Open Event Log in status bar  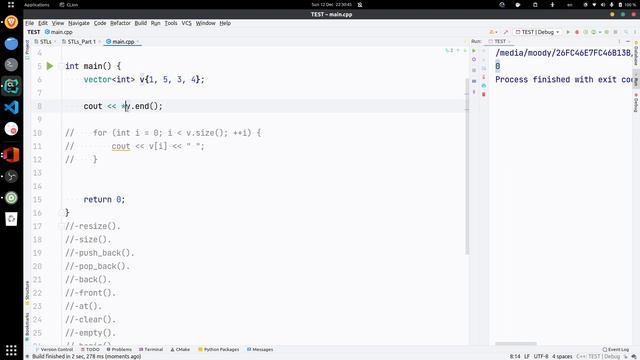[x=616, y=349]
